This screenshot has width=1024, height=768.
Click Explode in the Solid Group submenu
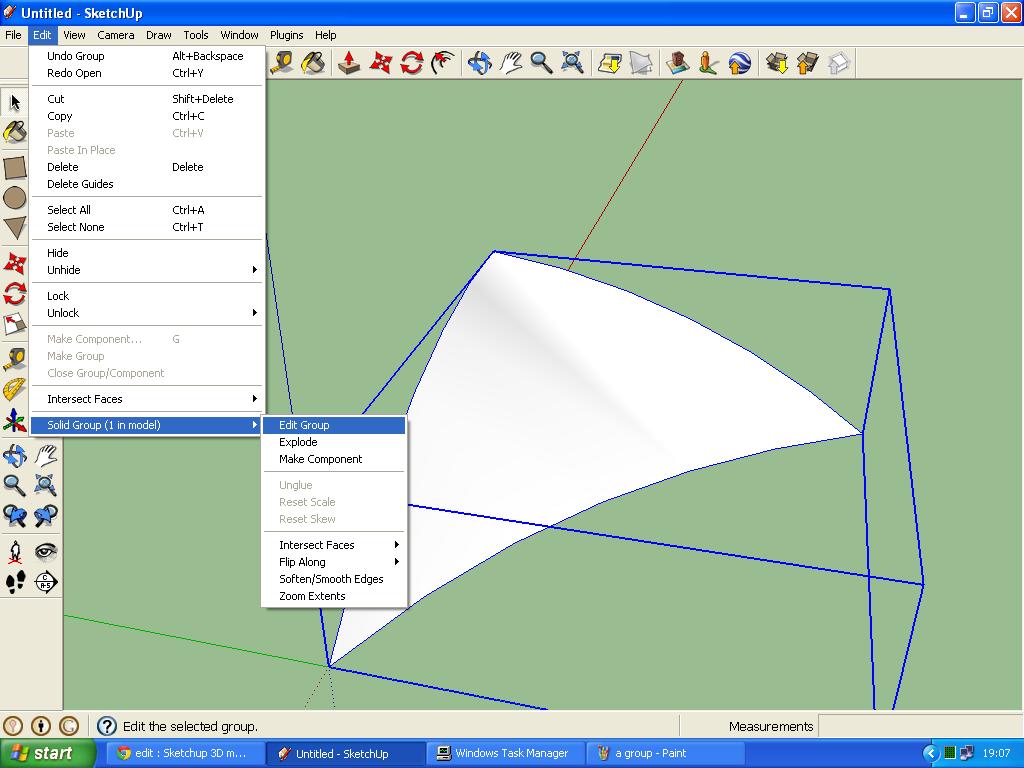298,442
